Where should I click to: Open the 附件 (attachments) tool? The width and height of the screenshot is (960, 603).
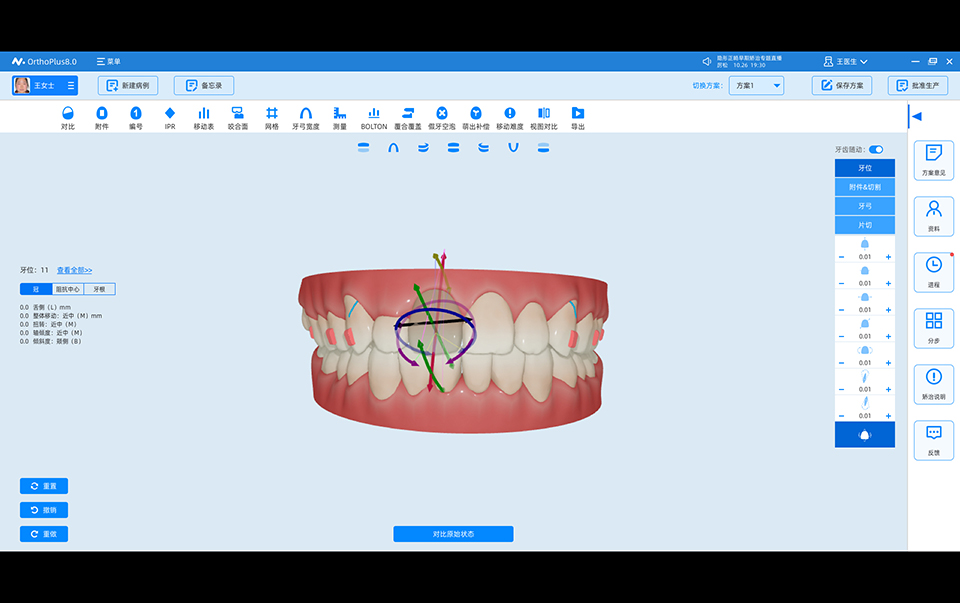(x=102, y=118)
